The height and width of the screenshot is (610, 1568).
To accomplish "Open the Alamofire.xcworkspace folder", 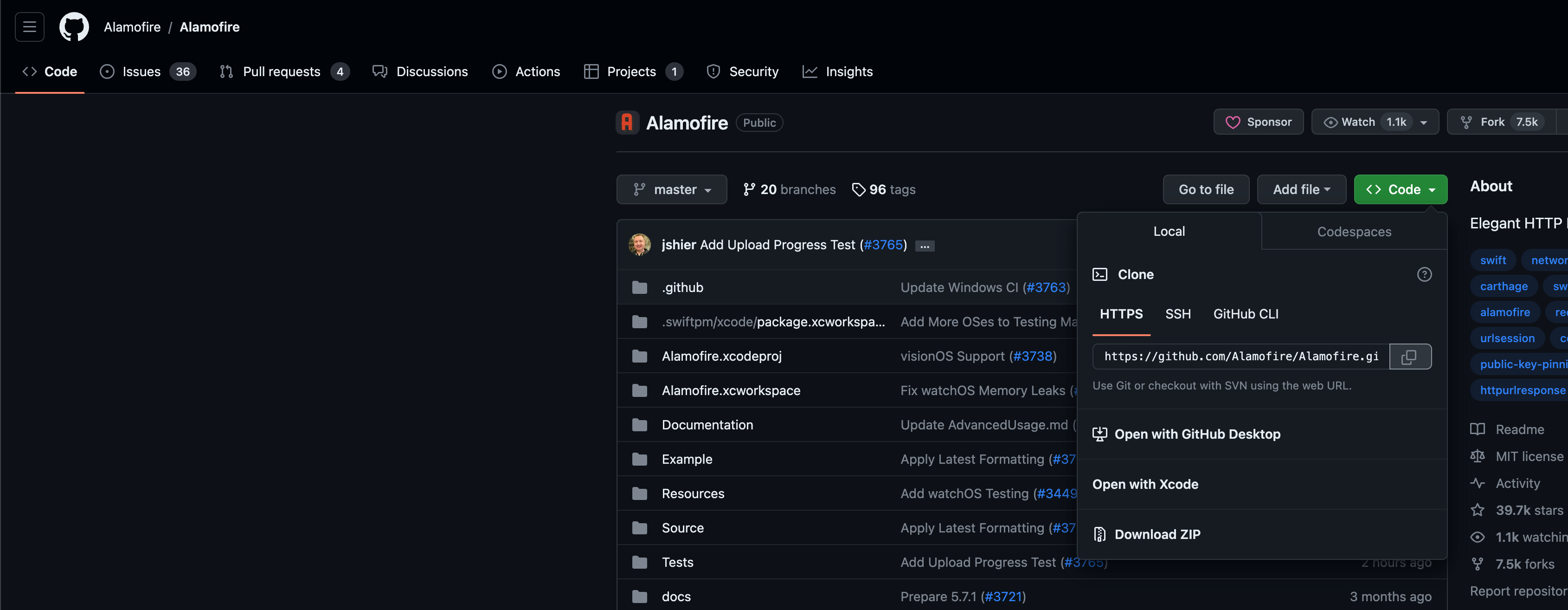I will pos(731,390).
